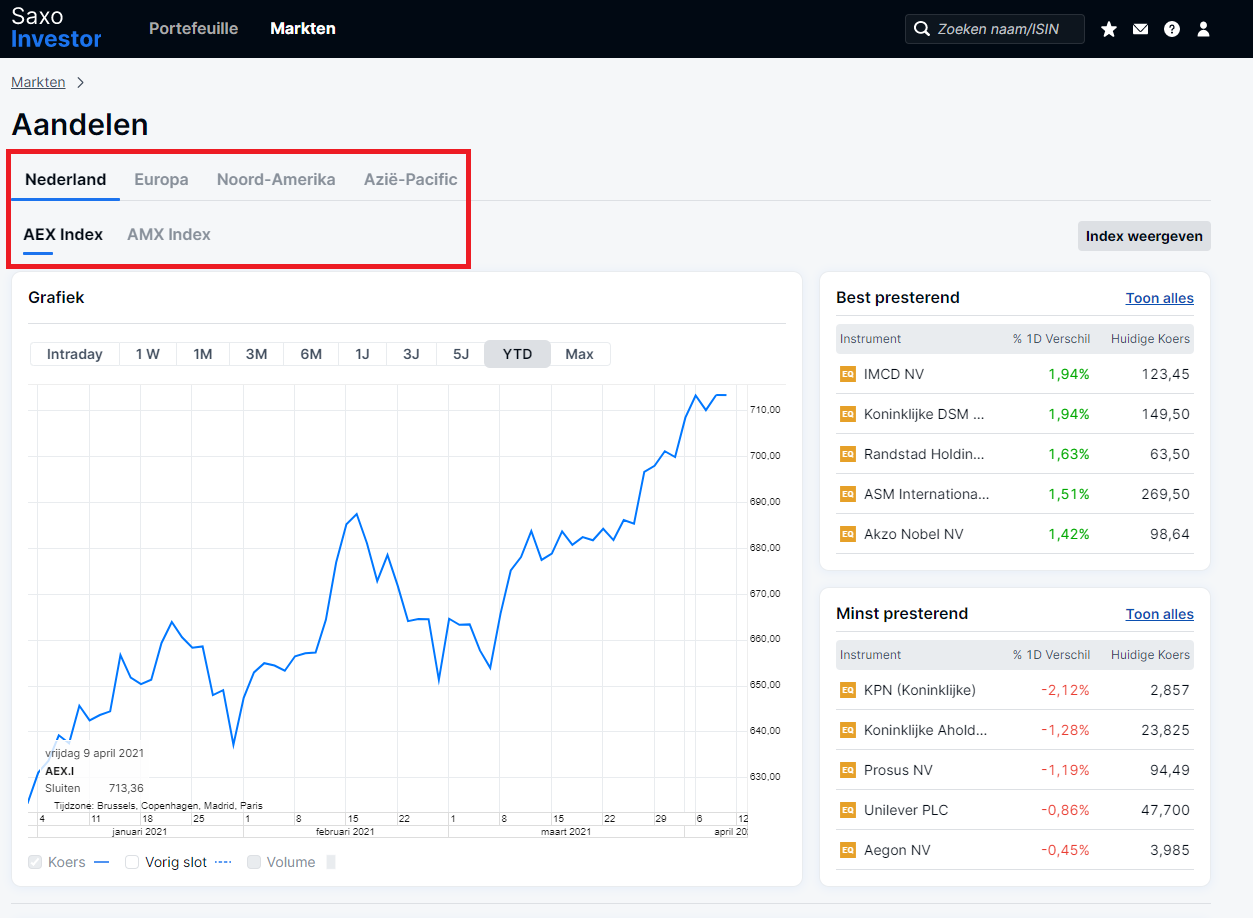The image size is (1253, 918).
Task: Click IMCD NV price 123,45
Action: [x=1166, y=374]
